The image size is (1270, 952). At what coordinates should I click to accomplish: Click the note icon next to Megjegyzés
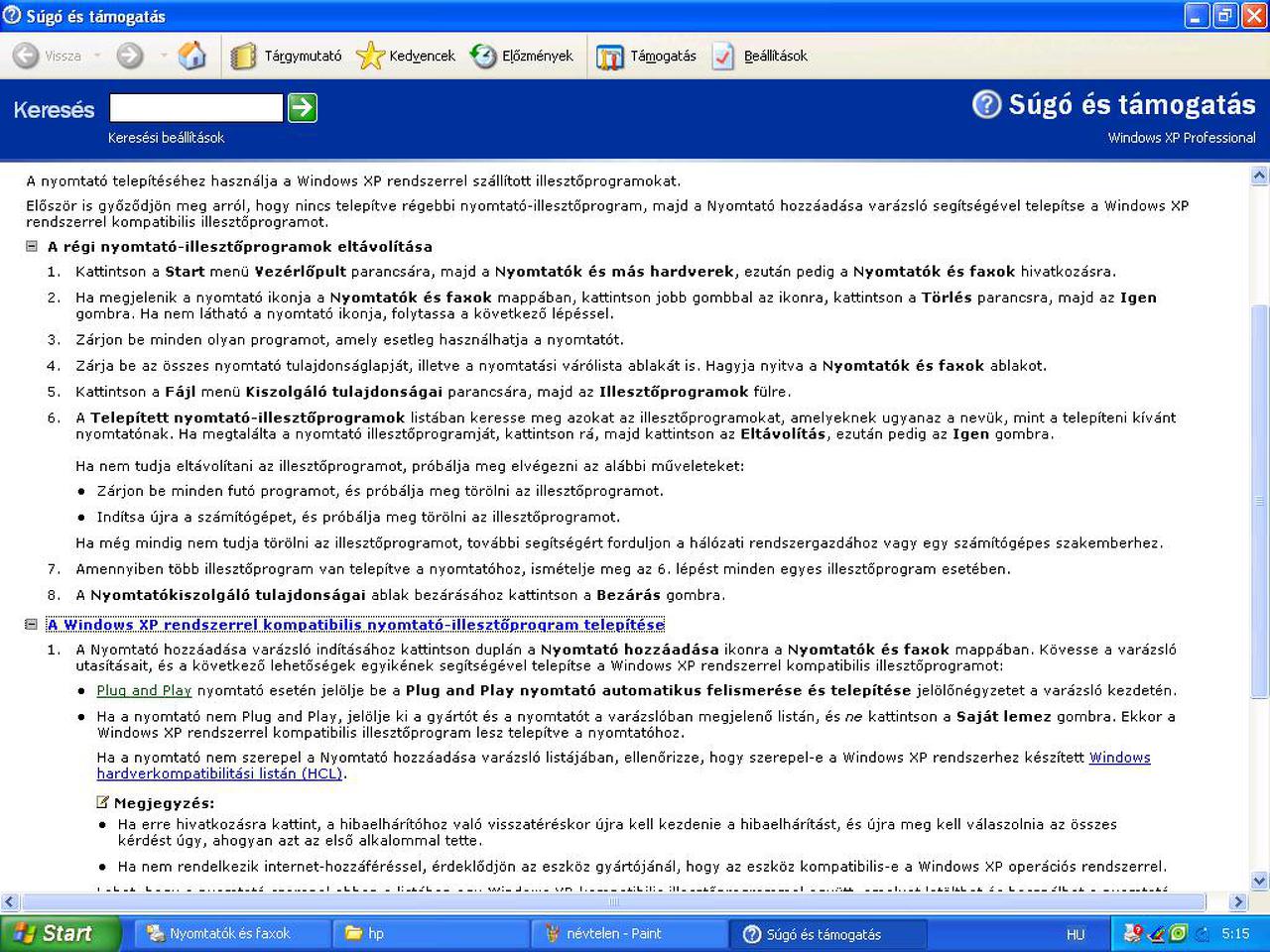pos(102,802)
